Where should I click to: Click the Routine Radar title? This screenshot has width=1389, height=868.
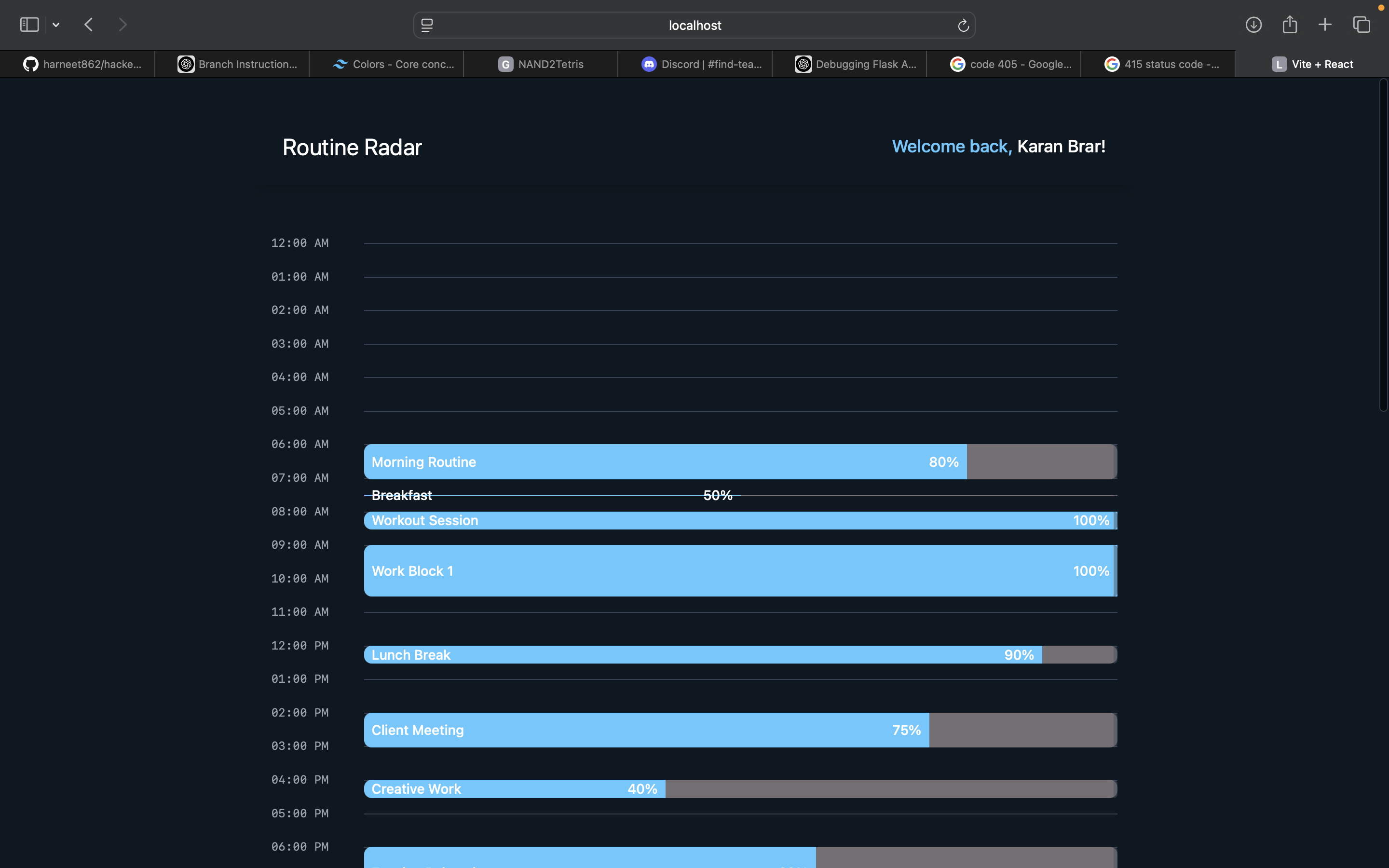(x=352, y=148)
